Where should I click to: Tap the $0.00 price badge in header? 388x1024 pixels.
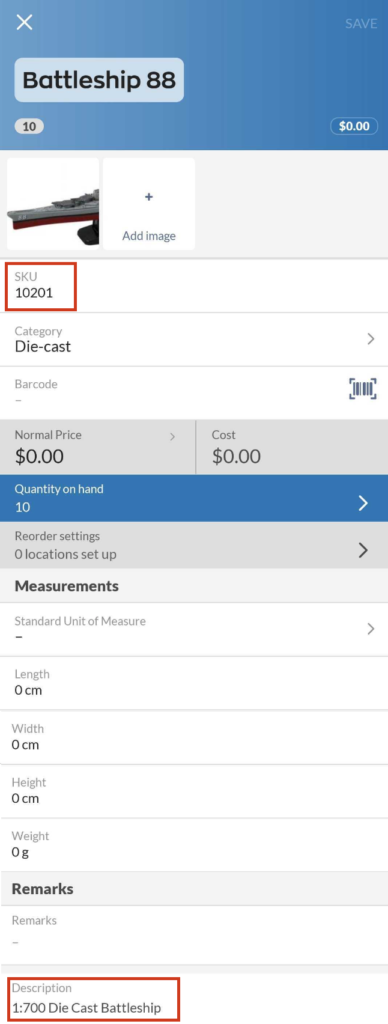[354, 126]
